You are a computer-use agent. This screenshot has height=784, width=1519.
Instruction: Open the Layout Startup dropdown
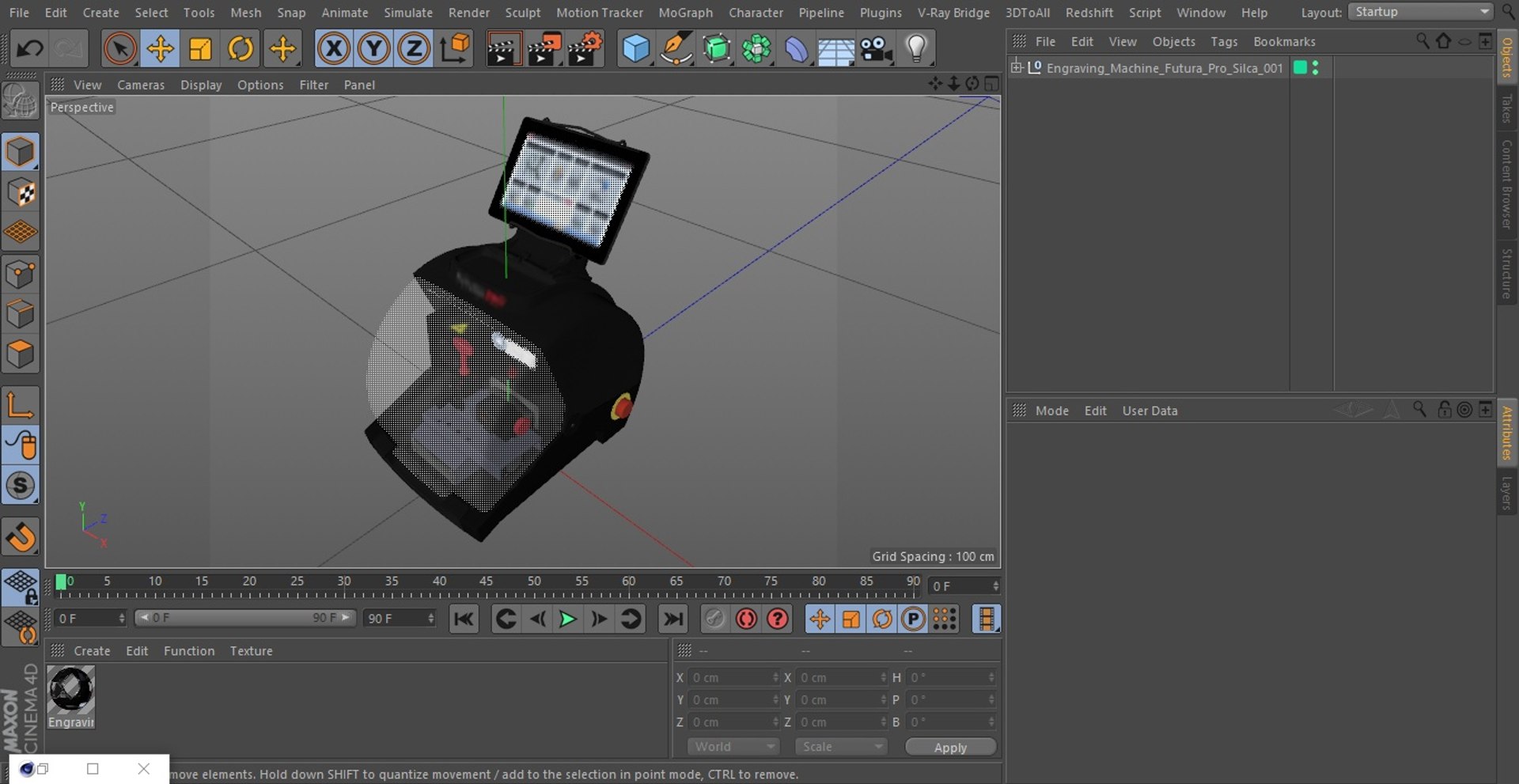pyautogui.click(x=1420, y=12)
